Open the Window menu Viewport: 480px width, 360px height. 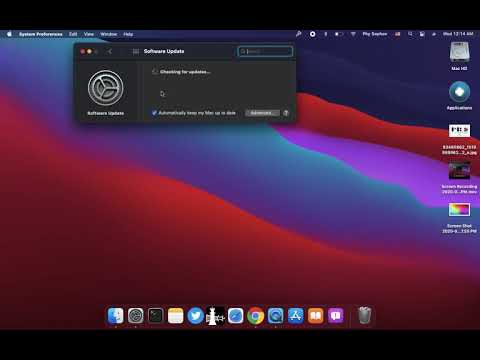click(x=109, y=34)
